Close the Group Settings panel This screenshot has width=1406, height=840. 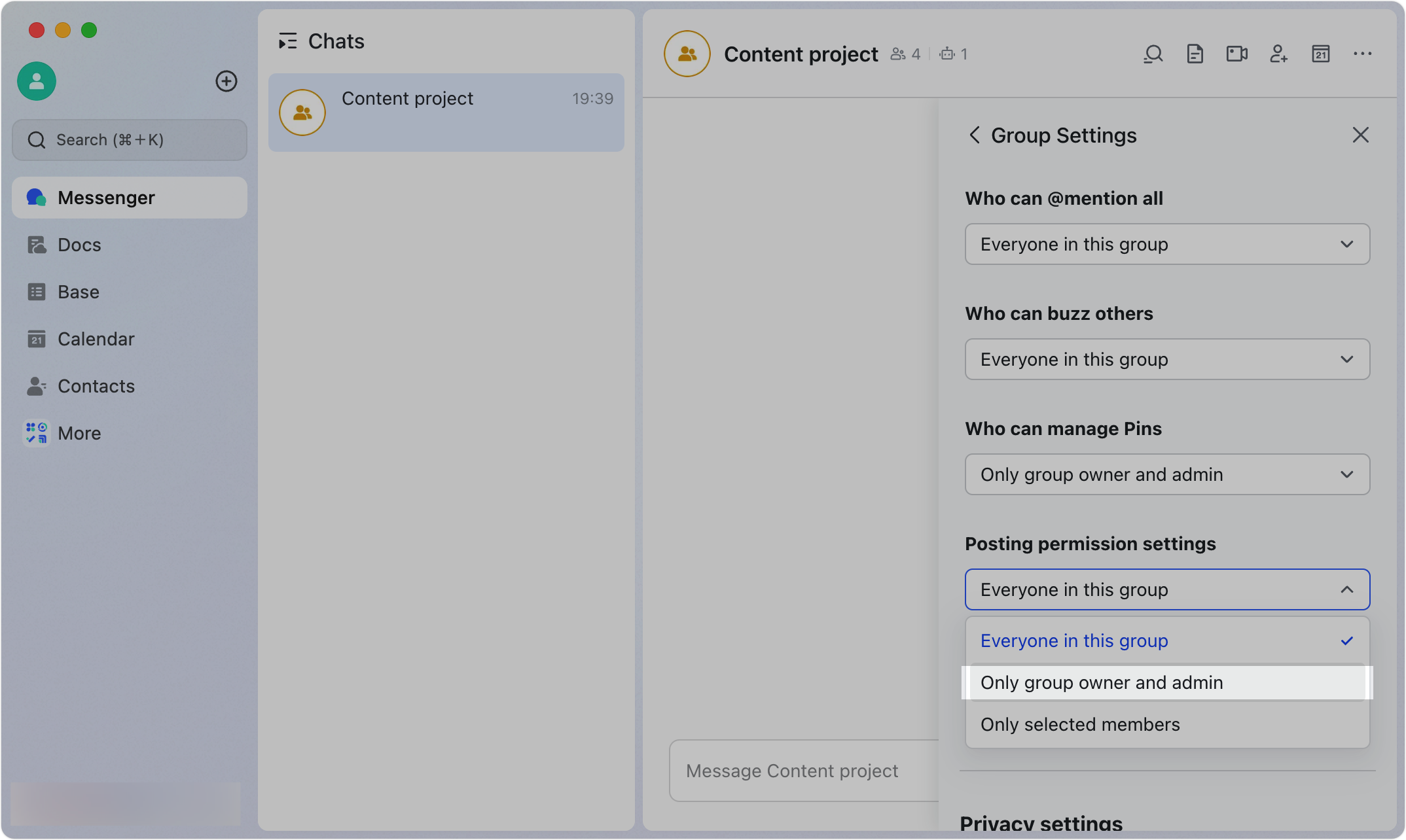[x=1361, y=135]
